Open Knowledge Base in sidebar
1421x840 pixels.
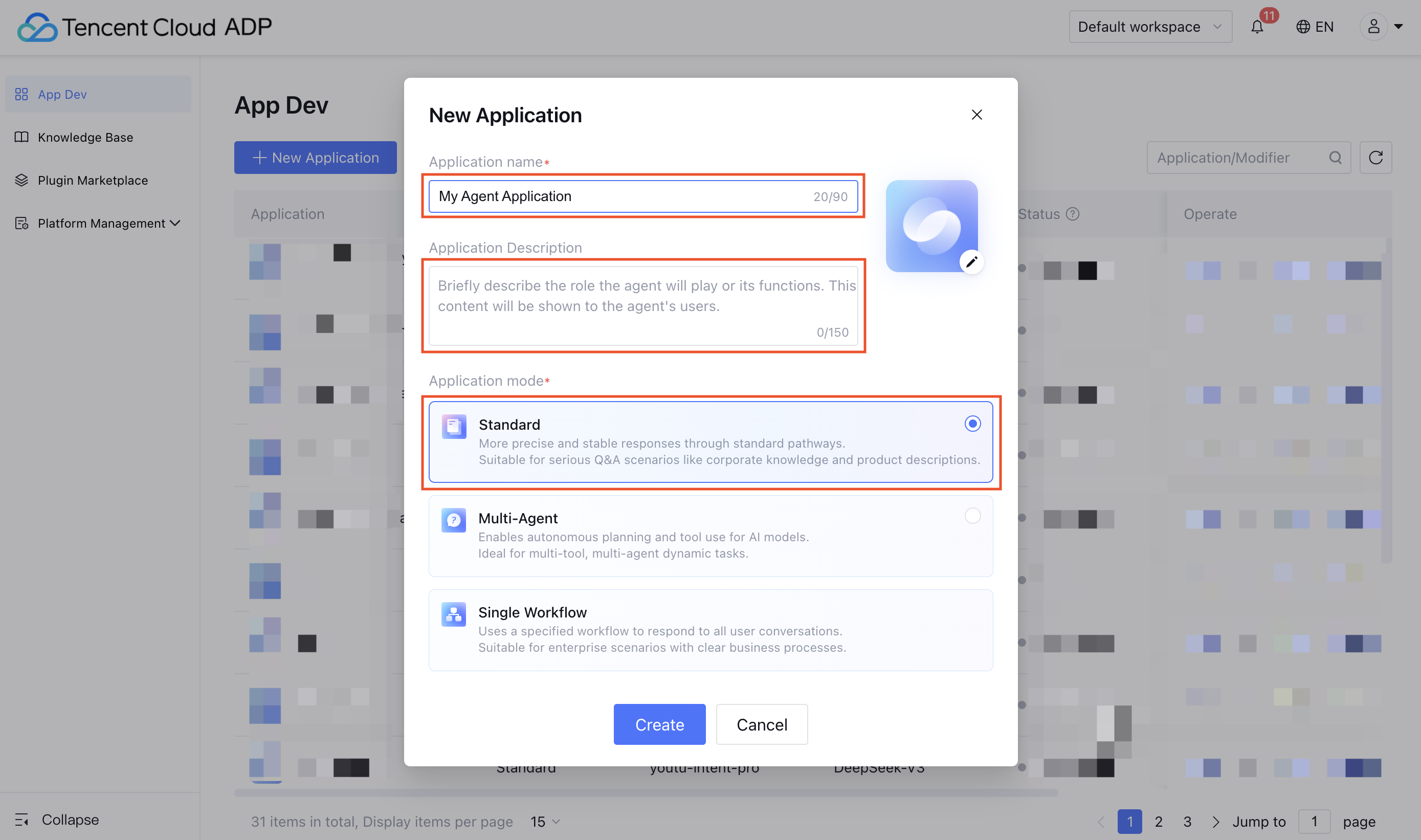(x=85, y=137)
